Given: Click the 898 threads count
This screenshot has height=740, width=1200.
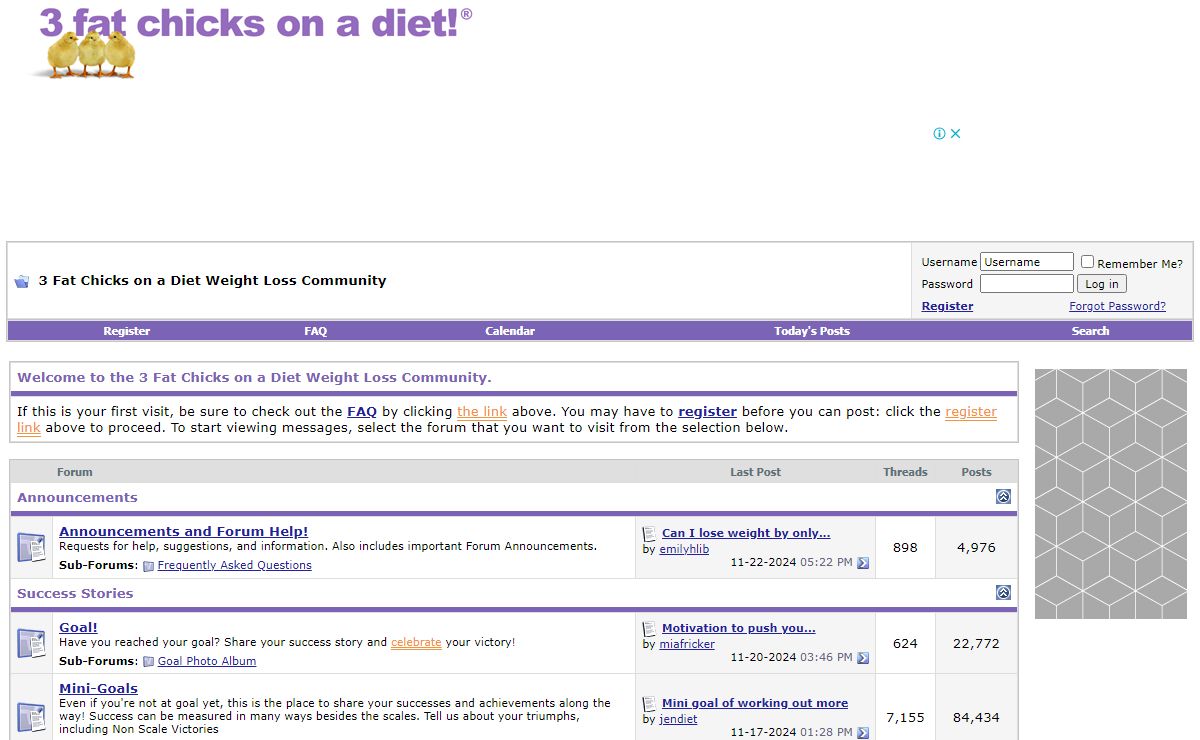Looking at the screenshot, I should pos(905,548).
